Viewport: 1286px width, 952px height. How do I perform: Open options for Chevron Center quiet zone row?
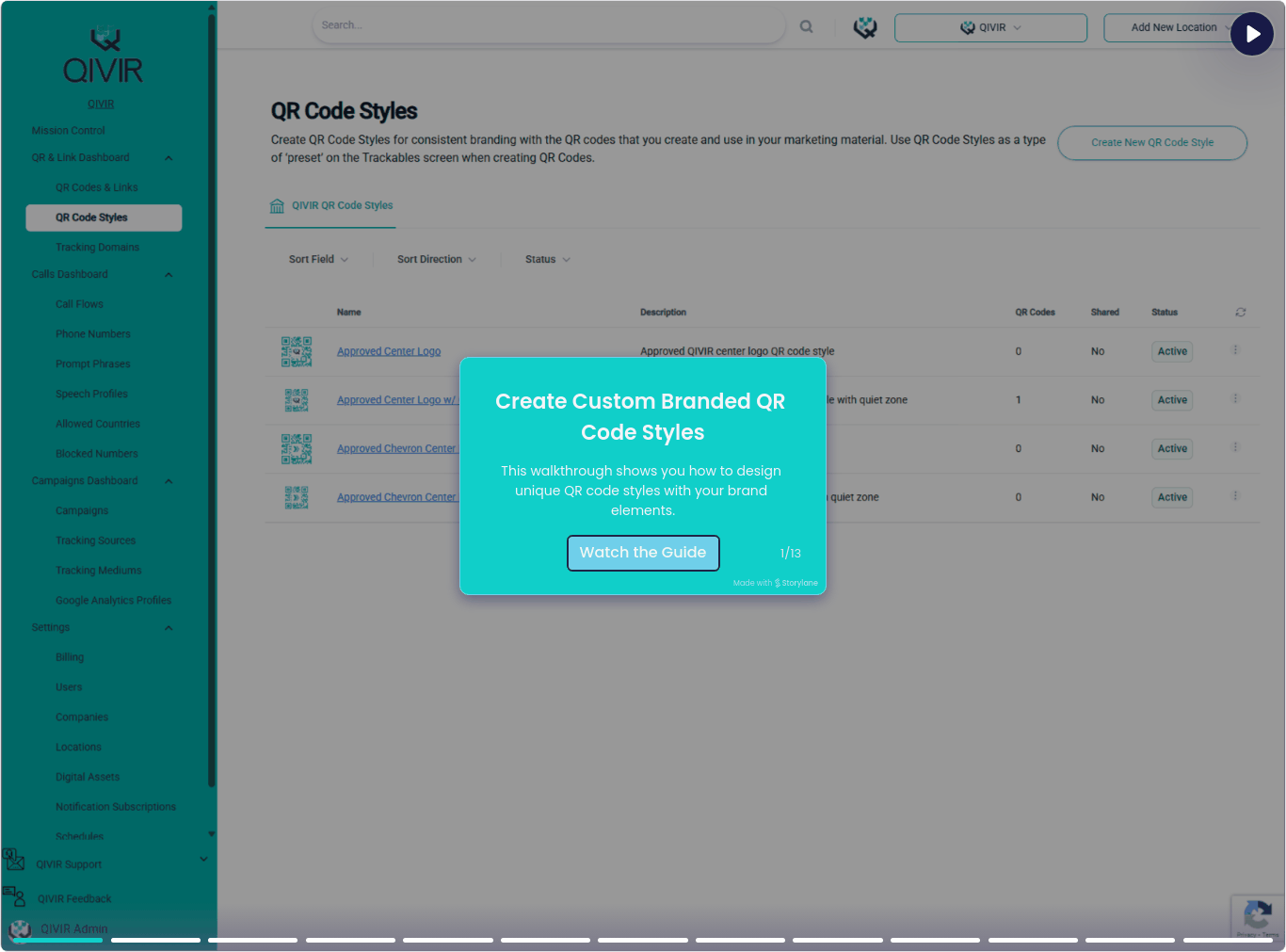[x=1235, y=496]
